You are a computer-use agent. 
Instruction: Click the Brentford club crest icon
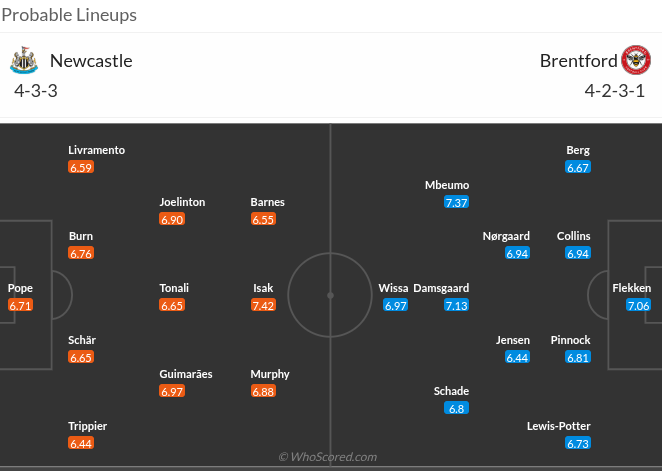(x=636, y=61)
